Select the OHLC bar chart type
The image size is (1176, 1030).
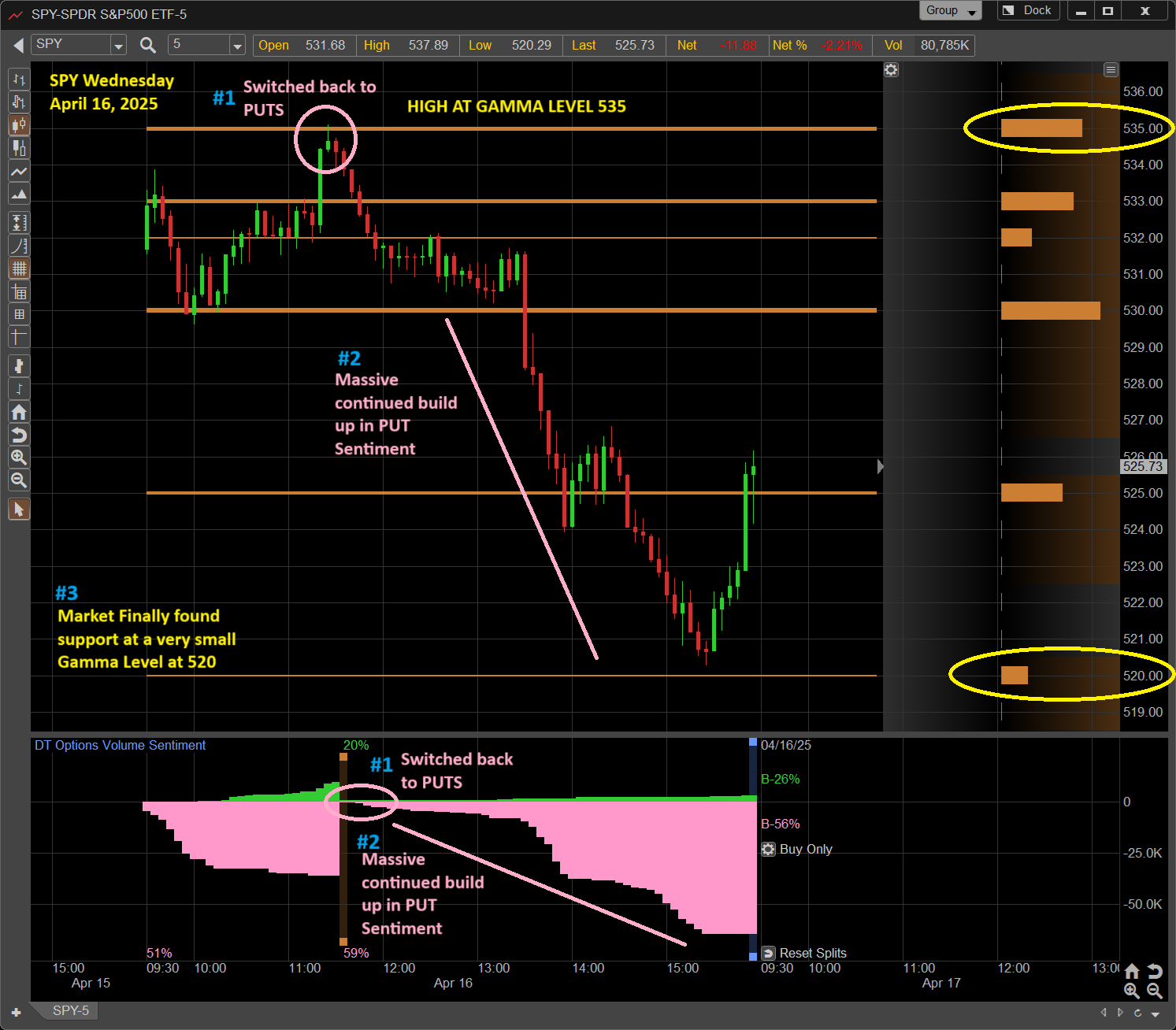19,80
